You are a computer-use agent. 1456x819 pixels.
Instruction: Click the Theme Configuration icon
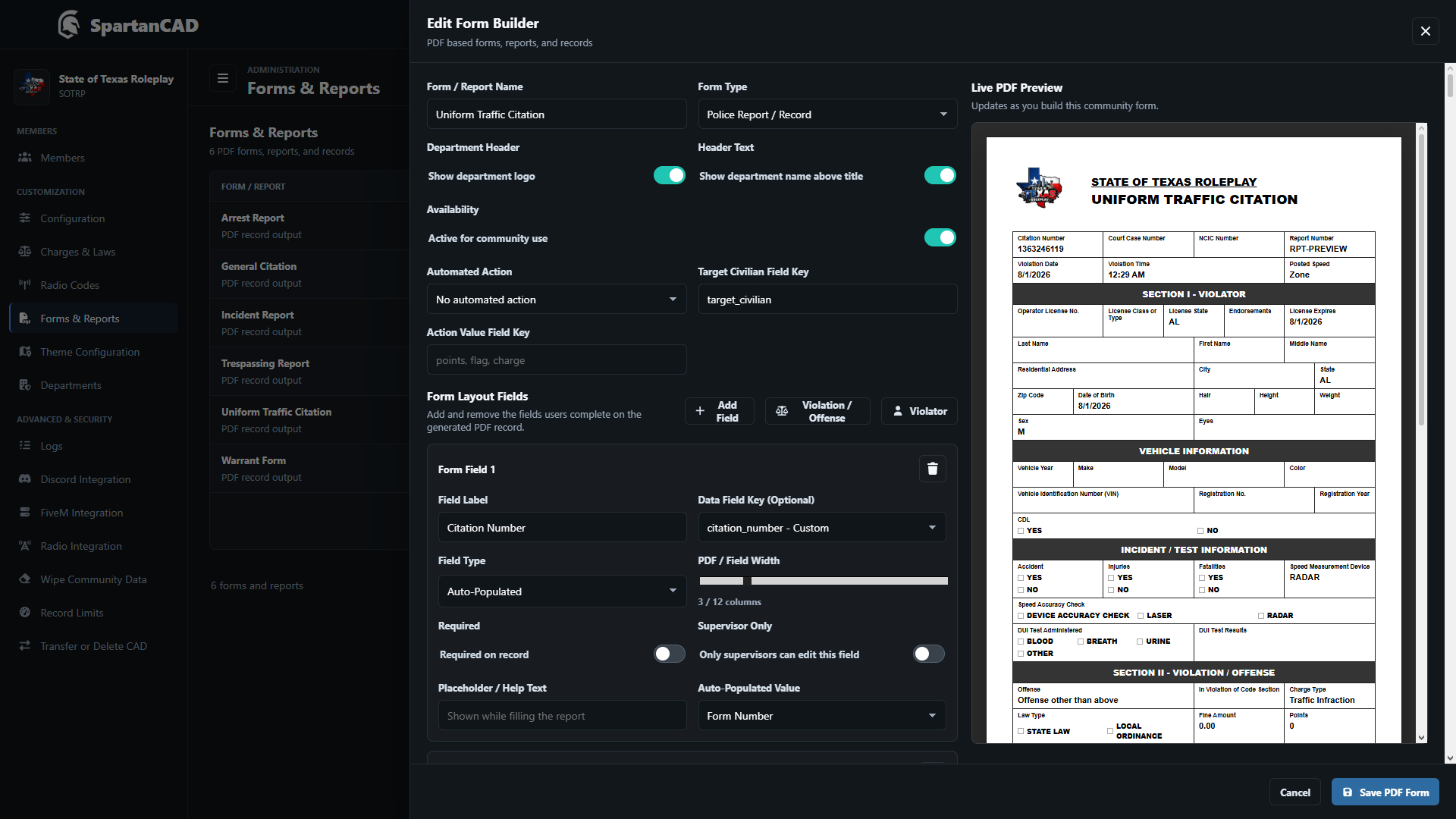point(25,352)
